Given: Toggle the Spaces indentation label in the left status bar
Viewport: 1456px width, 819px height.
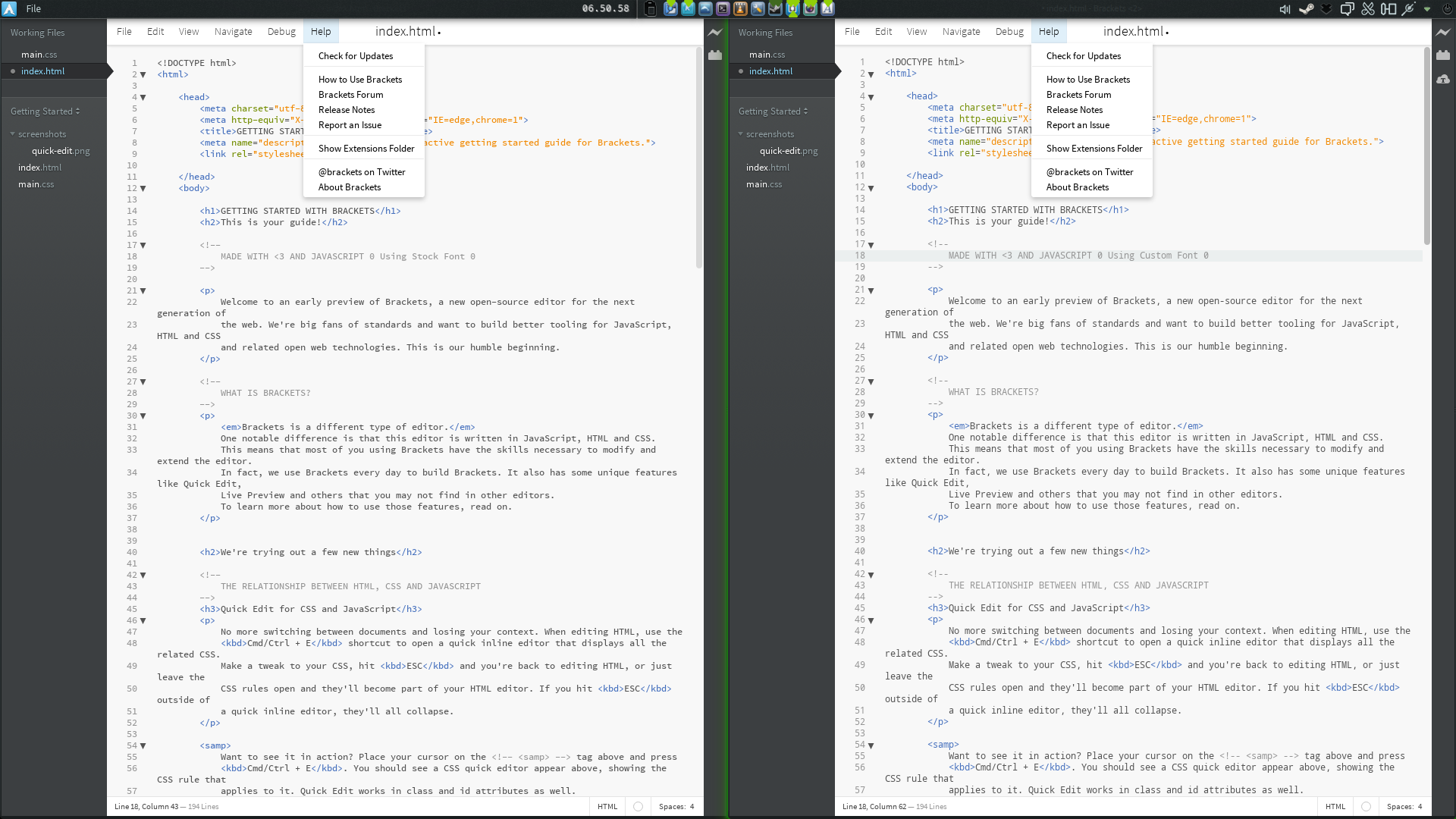Looking at the screenshot, I should [x=672, y=807].
